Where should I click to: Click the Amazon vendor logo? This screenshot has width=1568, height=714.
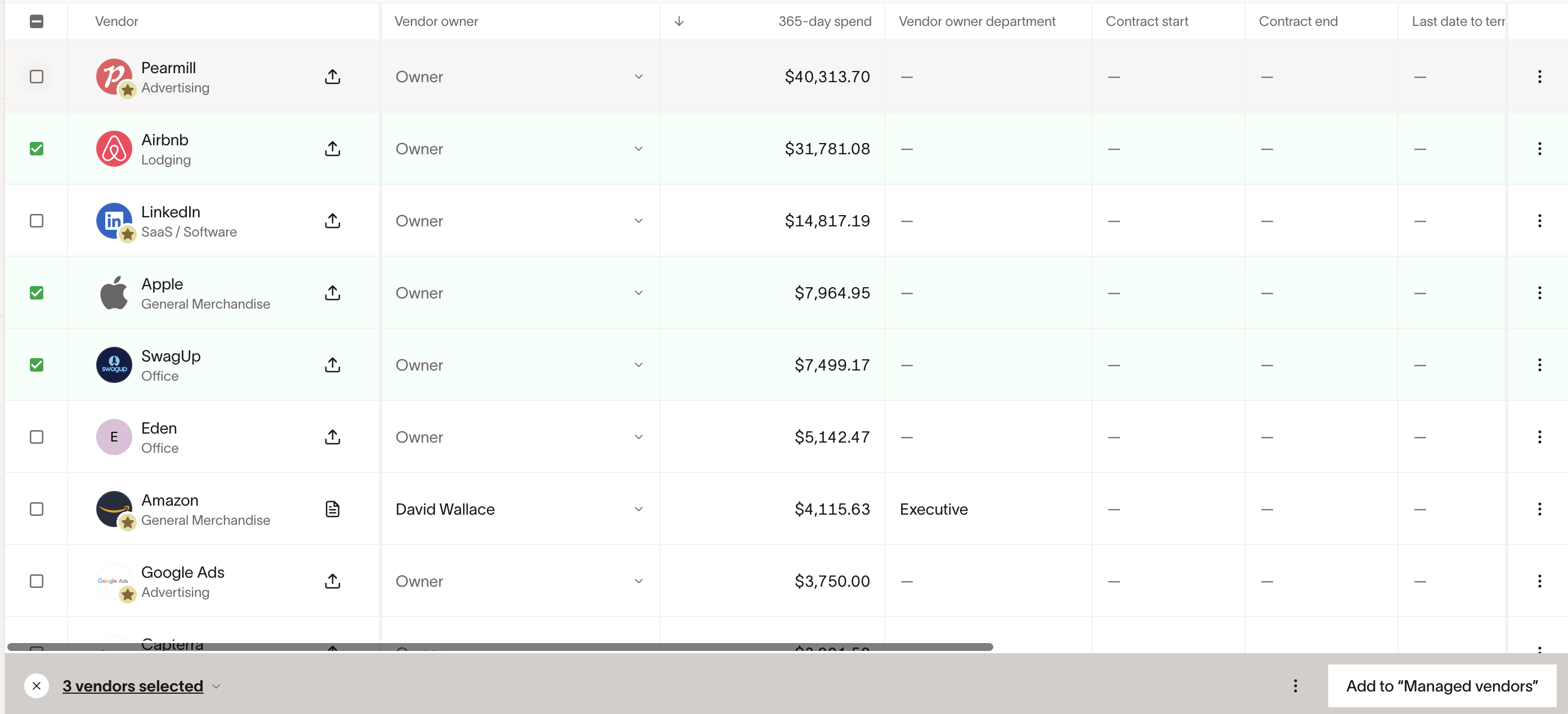[114, 509]
